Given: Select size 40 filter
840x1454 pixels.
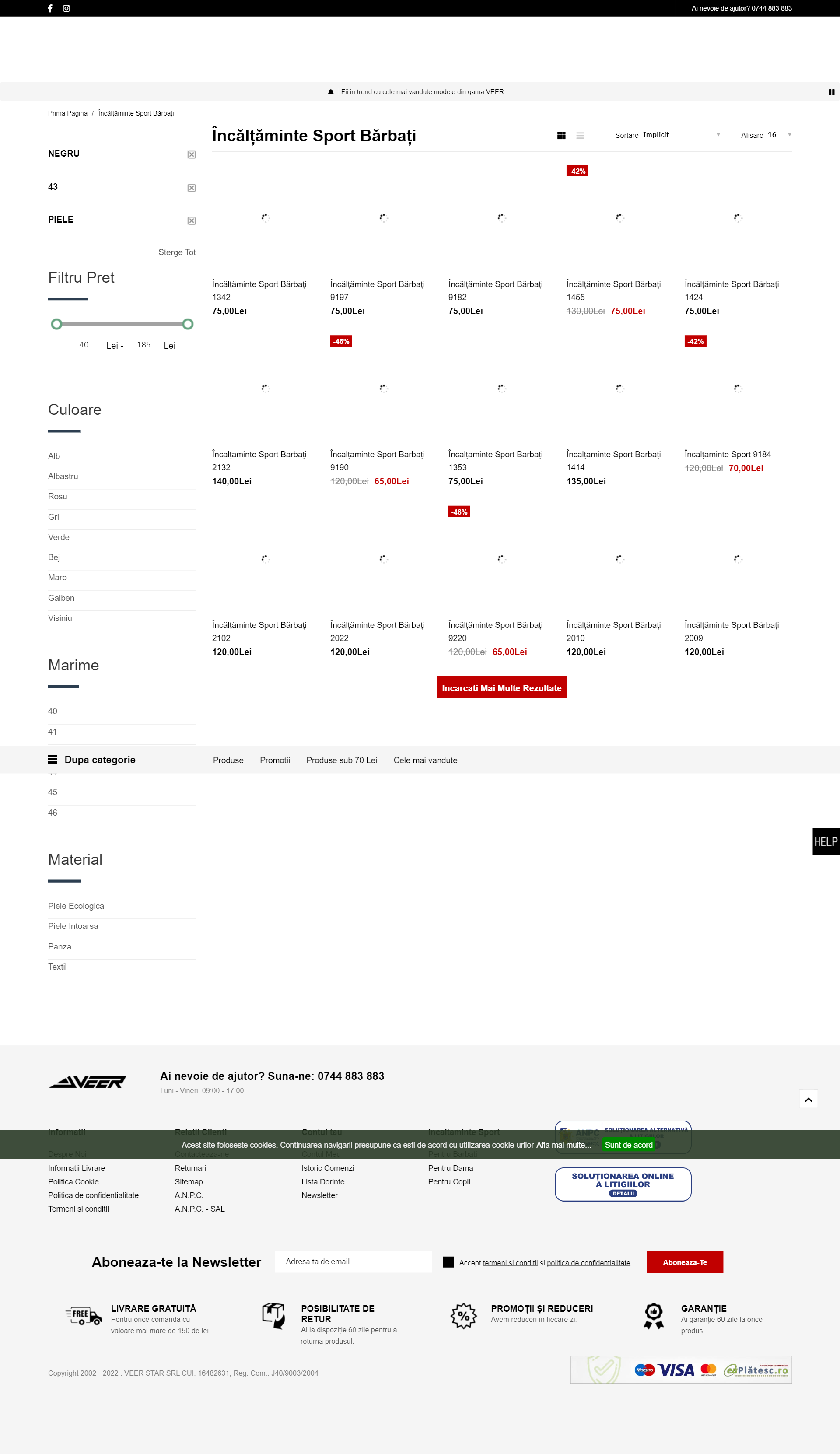Looking at the screenshot, I should pyautogui.click(x=52, y=711).
